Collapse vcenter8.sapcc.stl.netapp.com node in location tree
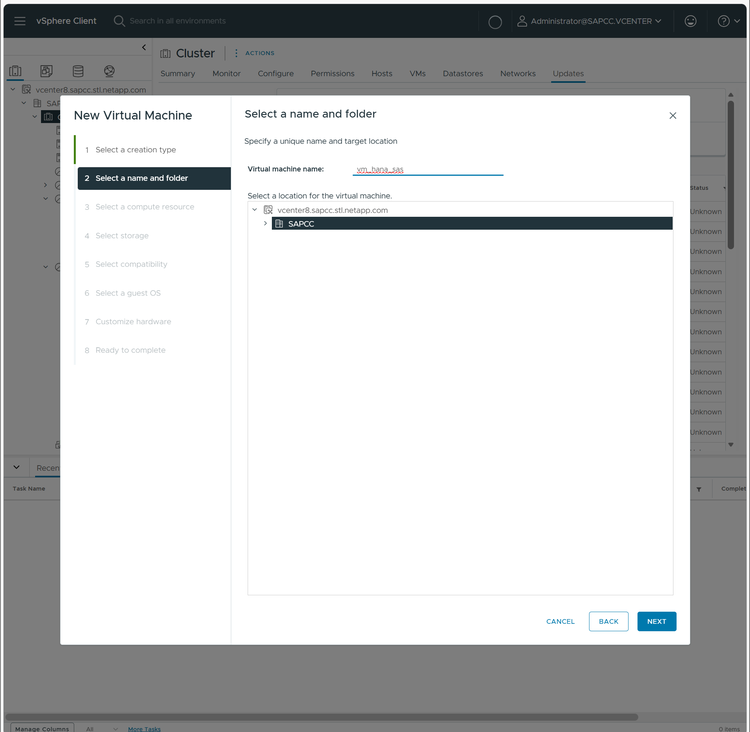 pos(254,210)
